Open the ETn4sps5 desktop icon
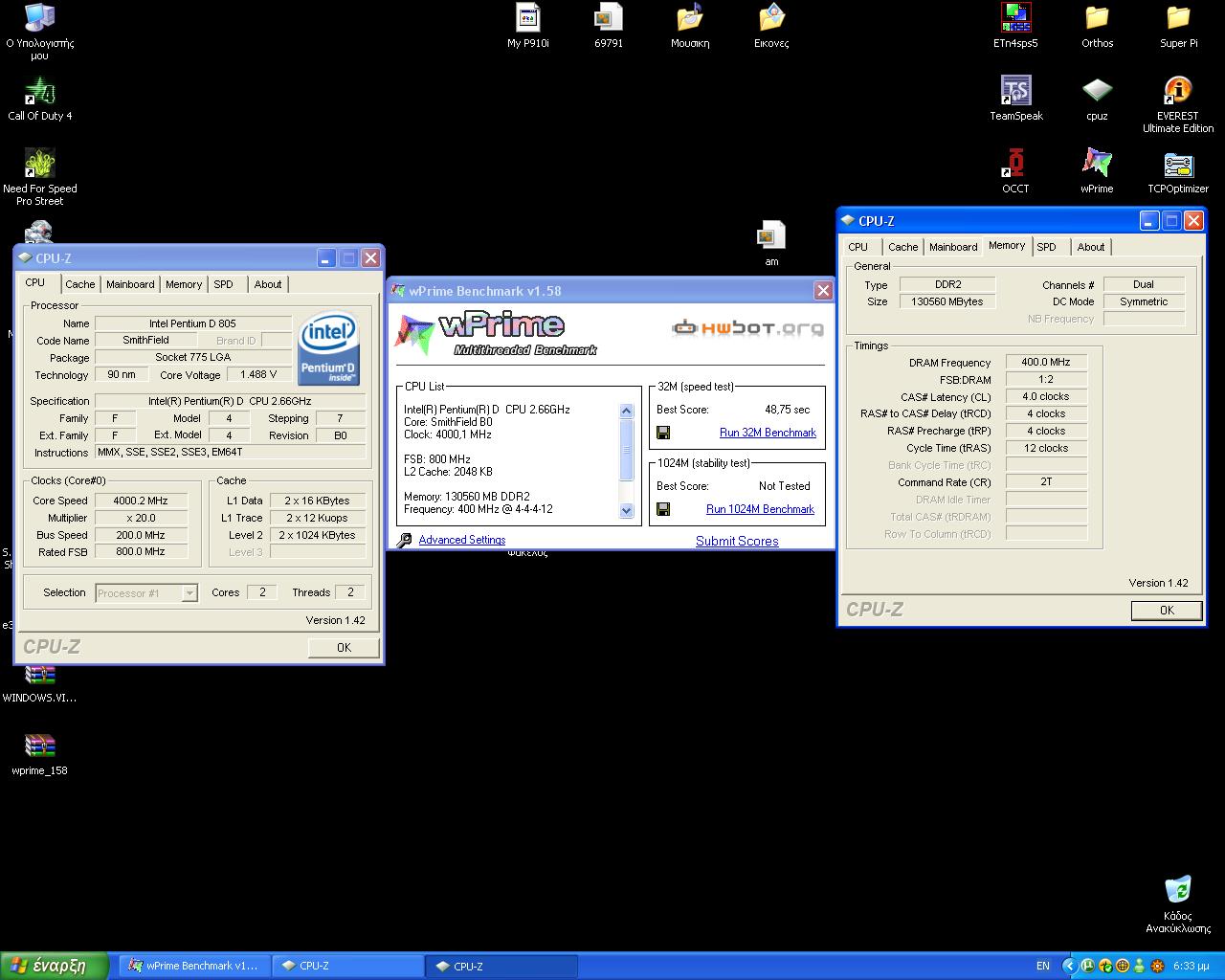This screenshot has width=1225, height=980. pos(1015,26)
